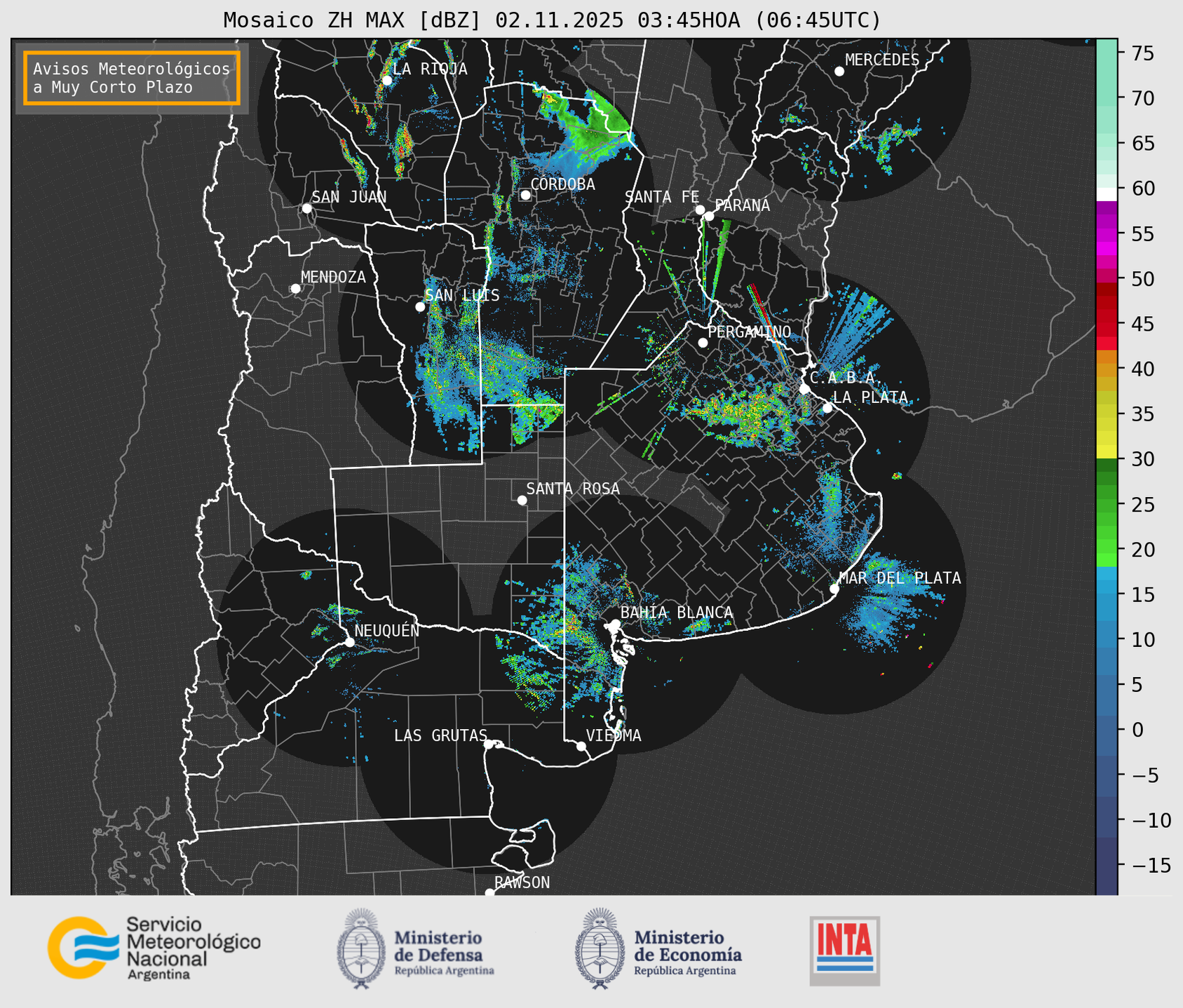1183x1008 pixels.
Task: Select the Viedma marker dot
Action: (x=581, y=746)
